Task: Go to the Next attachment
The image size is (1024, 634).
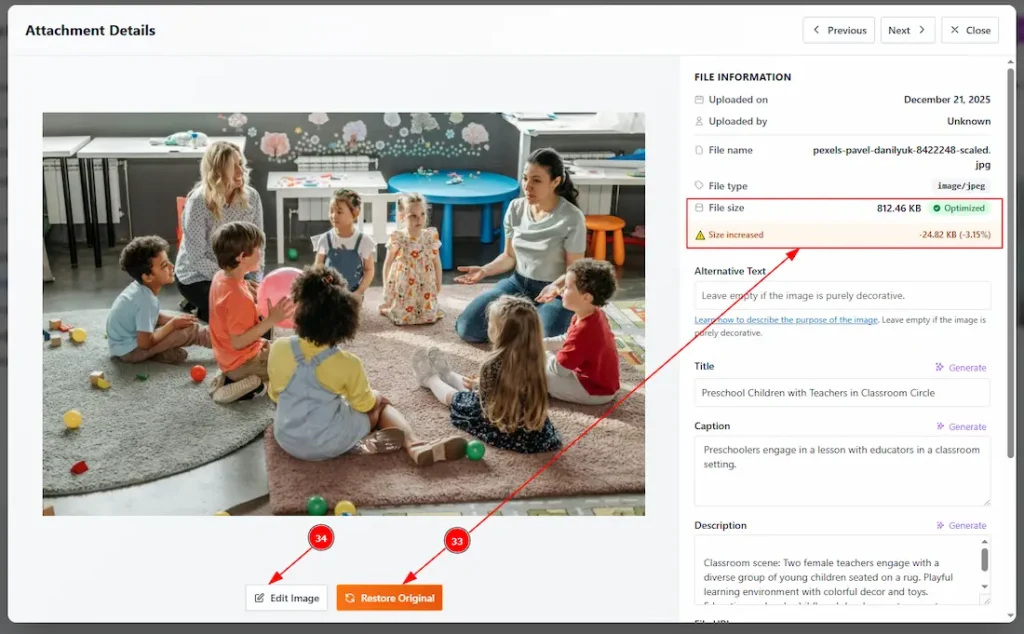Action: click(908, 30)
